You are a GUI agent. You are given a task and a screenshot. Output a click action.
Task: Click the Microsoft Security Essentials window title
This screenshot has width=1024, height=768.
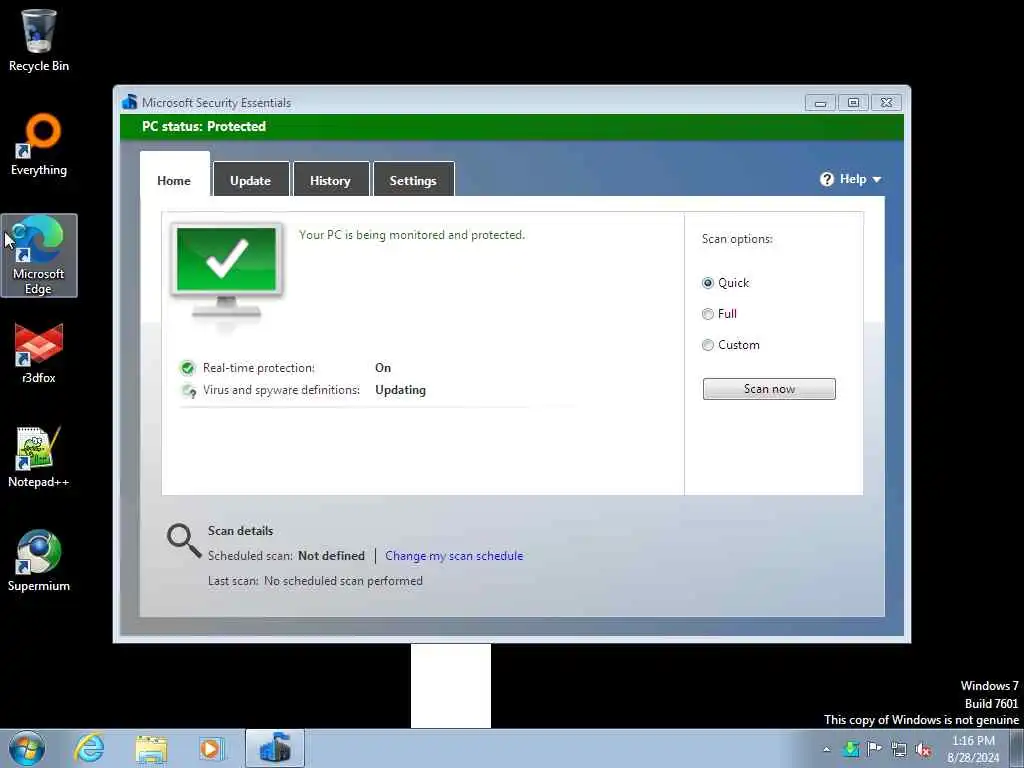[216, 103]
